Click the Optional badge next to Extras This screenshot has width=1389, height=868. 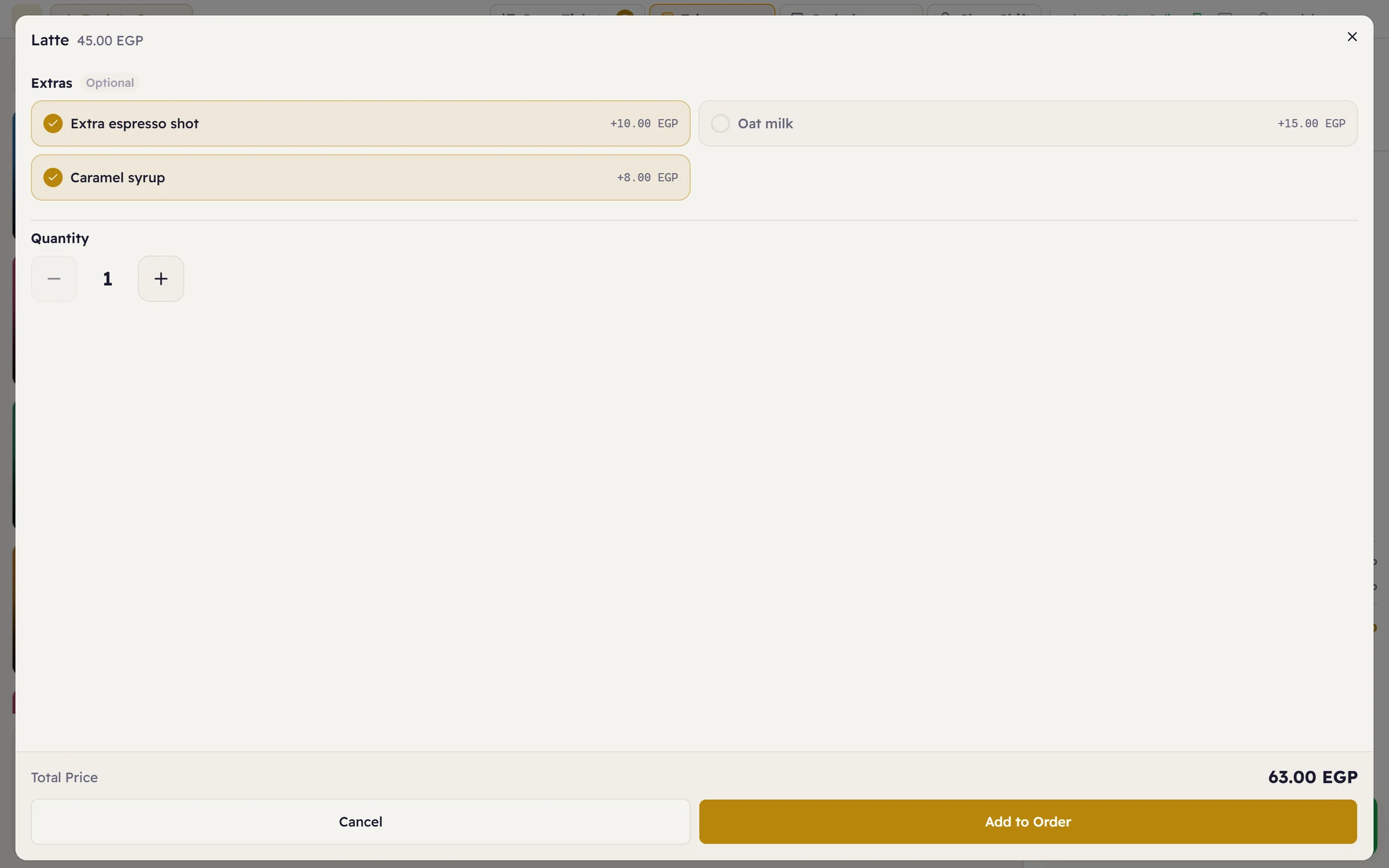110,83
